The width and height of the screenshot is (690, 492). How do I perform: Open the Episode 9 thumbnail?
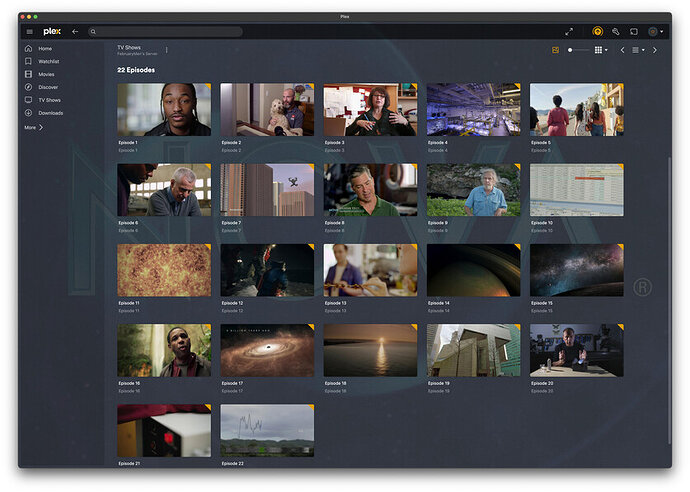click(x=473, y=190)
